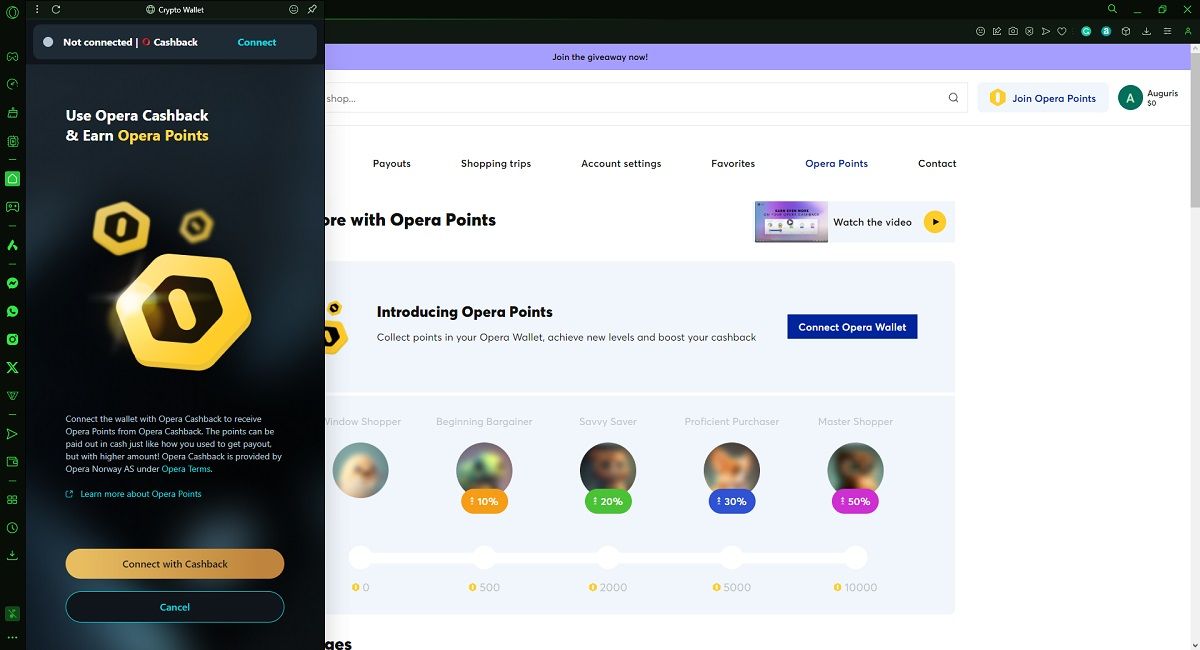
Task: Toggle the ad blocker shield icon
Action: click(x=1029, y=31)
